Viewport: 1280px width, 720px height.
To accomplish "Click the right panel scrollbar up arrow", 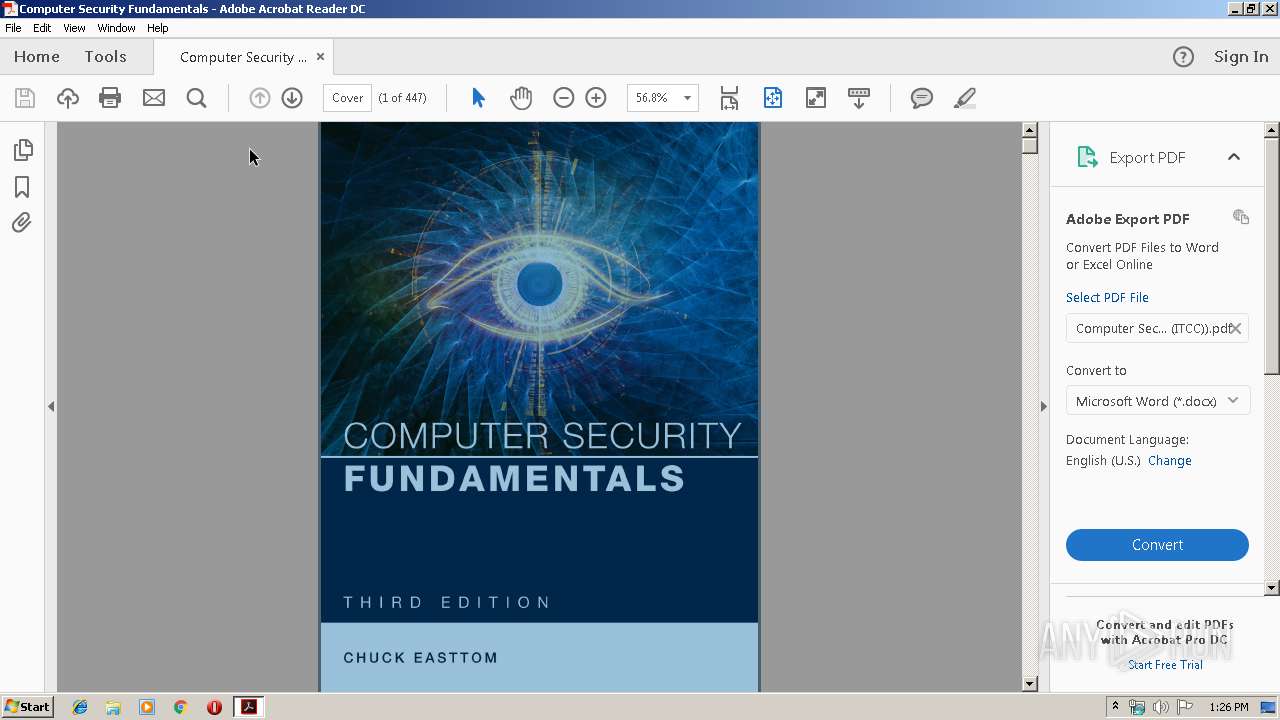I will 1272,130.
